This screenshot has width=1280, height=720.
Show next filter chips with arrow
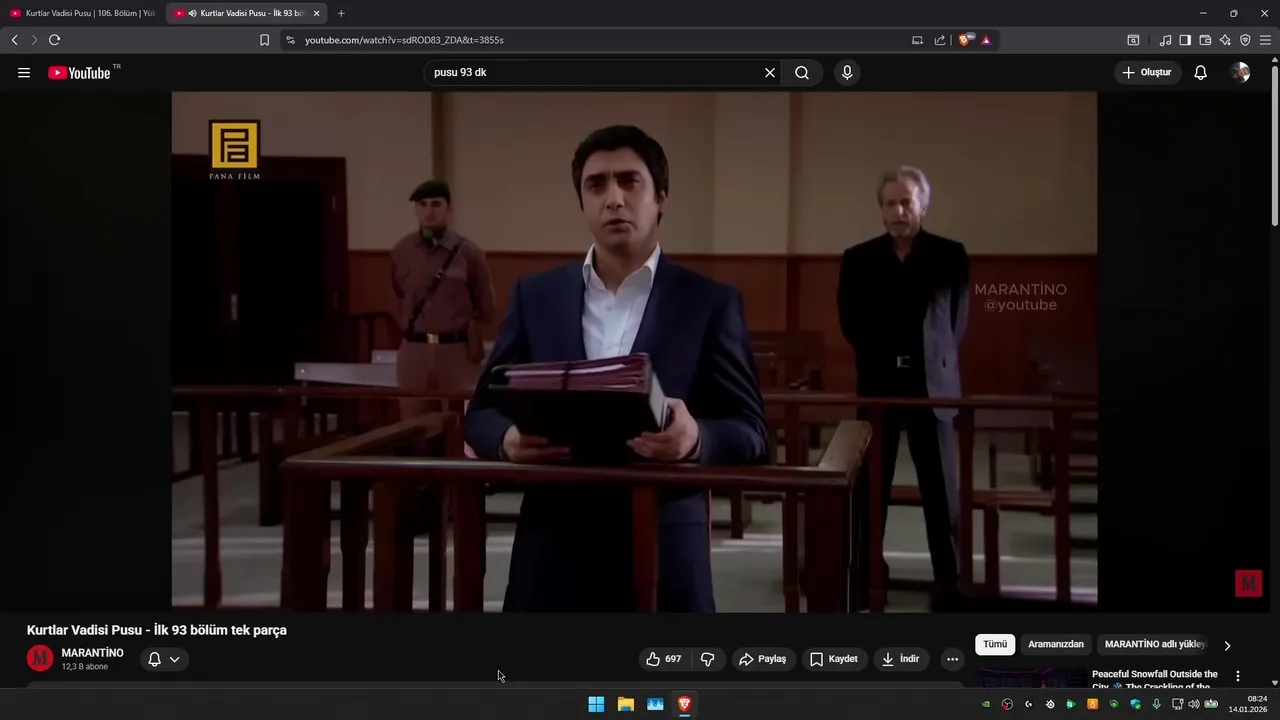click(1227, 645)
